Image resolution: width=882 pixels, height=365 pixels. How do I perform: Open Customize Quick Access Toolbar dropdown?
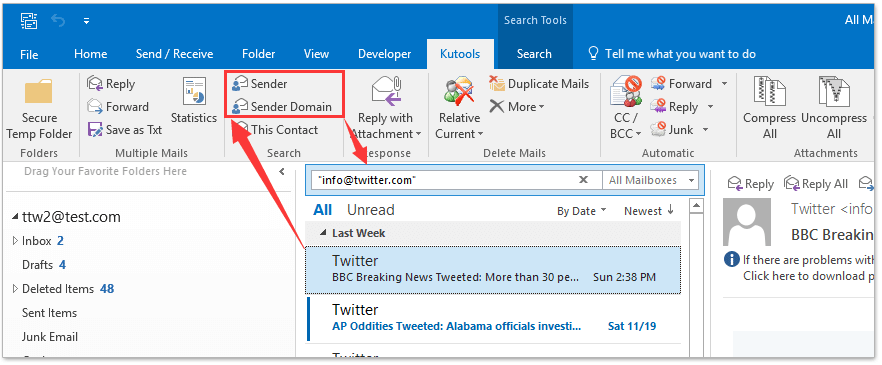click(86, 22)
